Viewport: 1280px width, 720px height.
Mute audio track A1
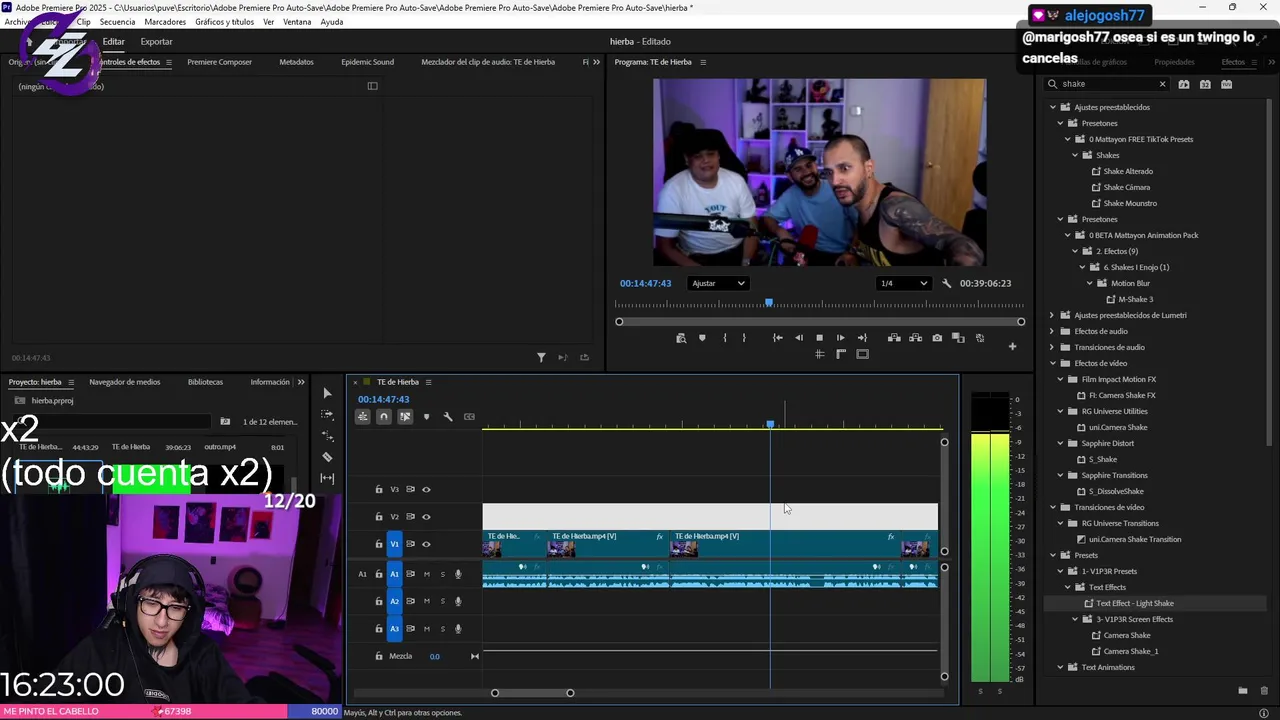coord(427,574)
